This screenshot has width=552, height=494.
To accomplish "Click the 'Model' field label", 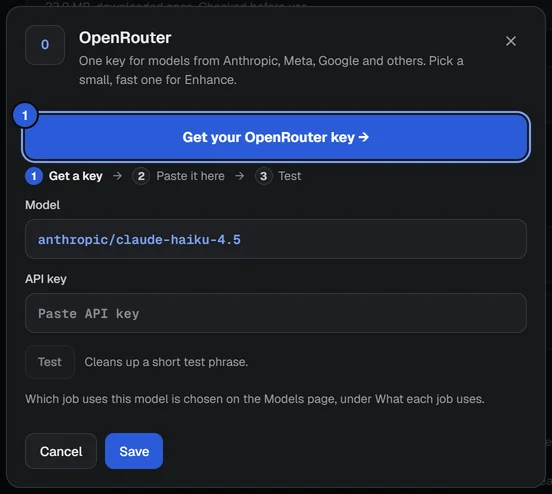I will pyautogui.click(x=42, y=205).
